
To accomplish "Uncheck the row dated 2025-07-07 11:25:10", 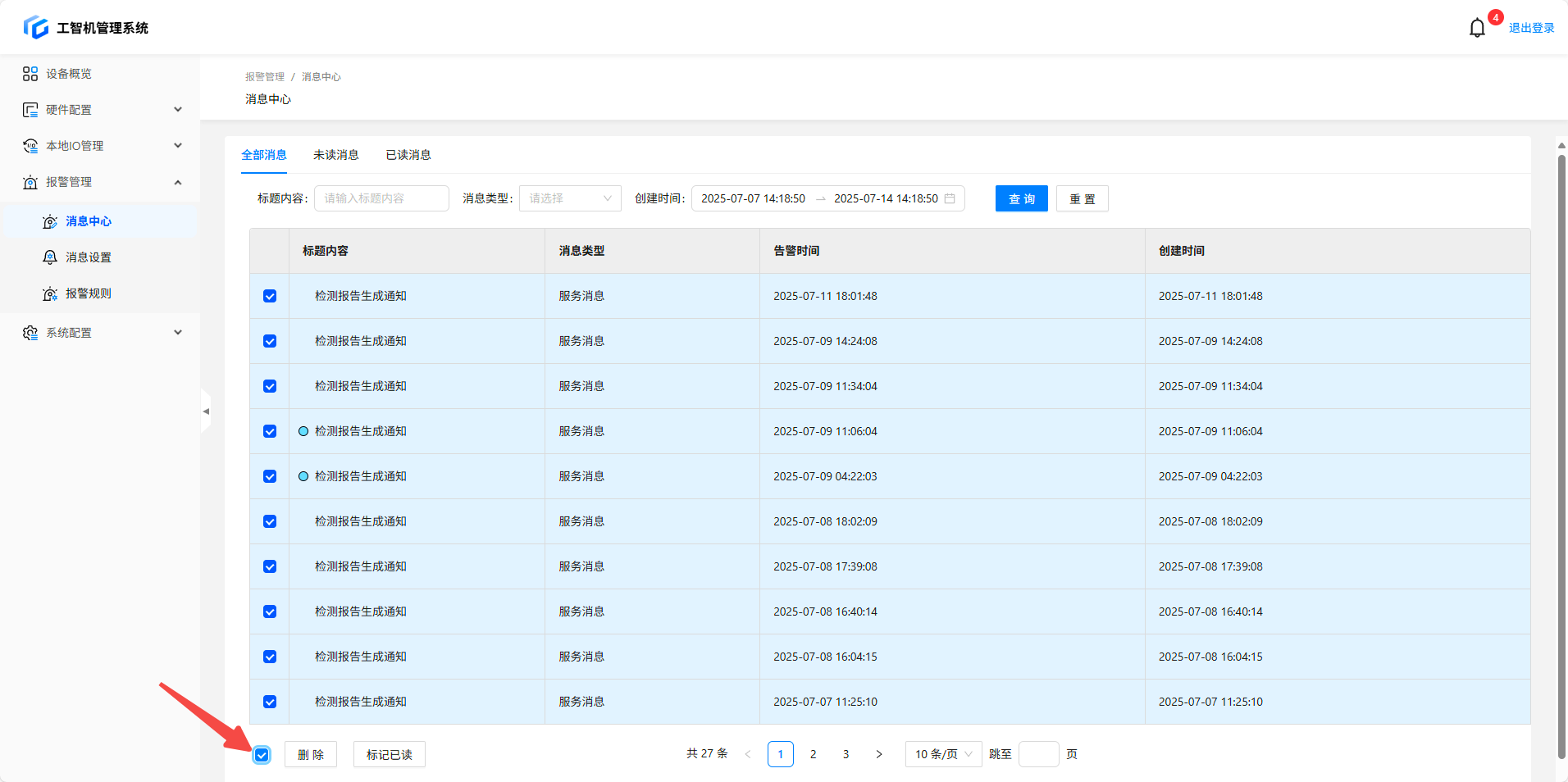I will coord(270,702).
